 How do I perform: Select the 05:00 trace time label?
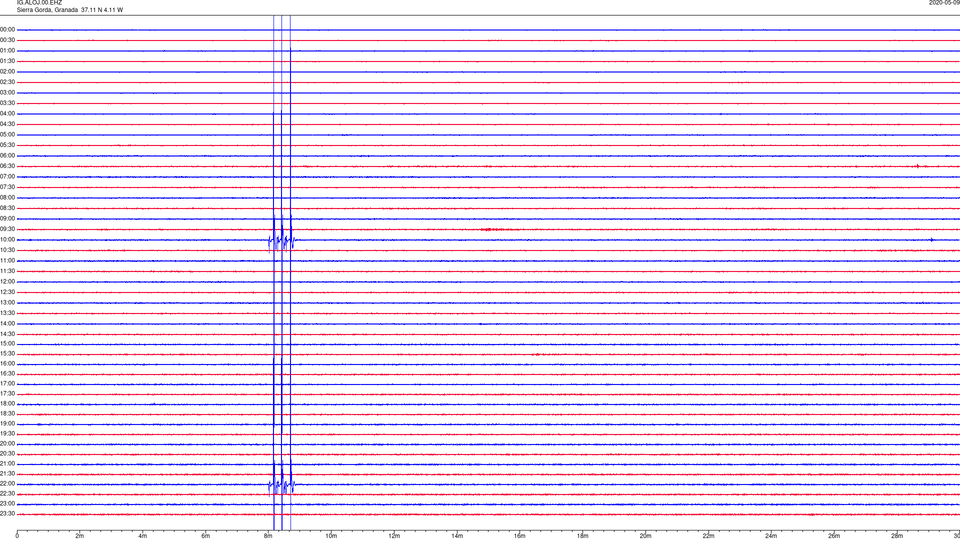[7, 134]
